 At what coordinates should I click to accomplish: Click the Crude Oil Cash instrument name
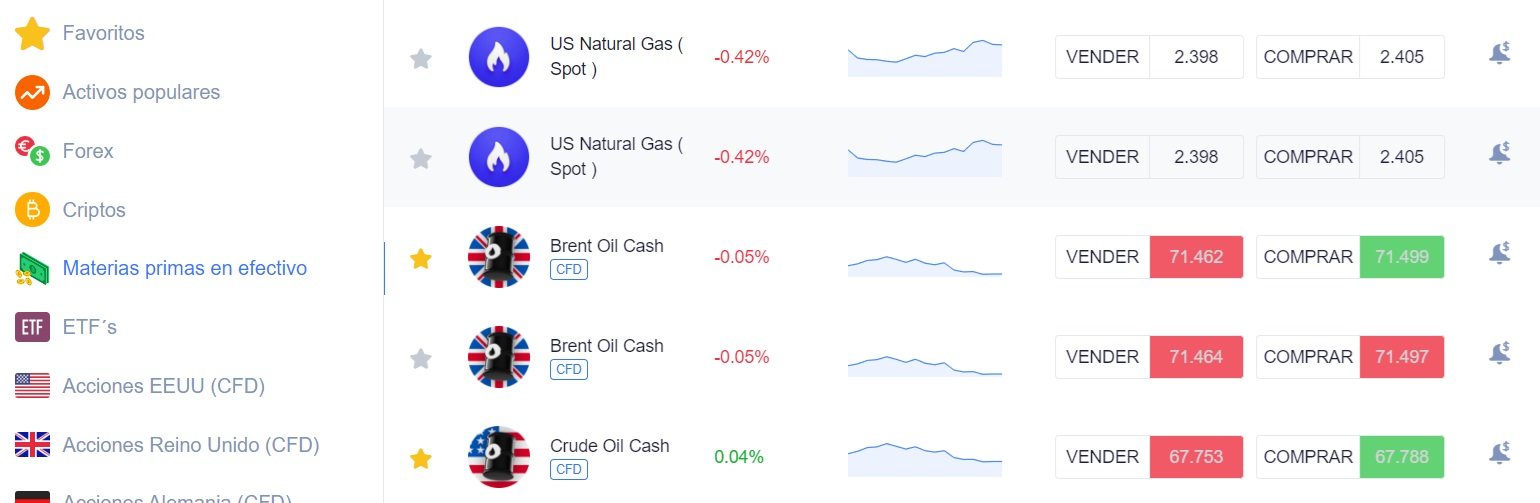click(609, 446)
